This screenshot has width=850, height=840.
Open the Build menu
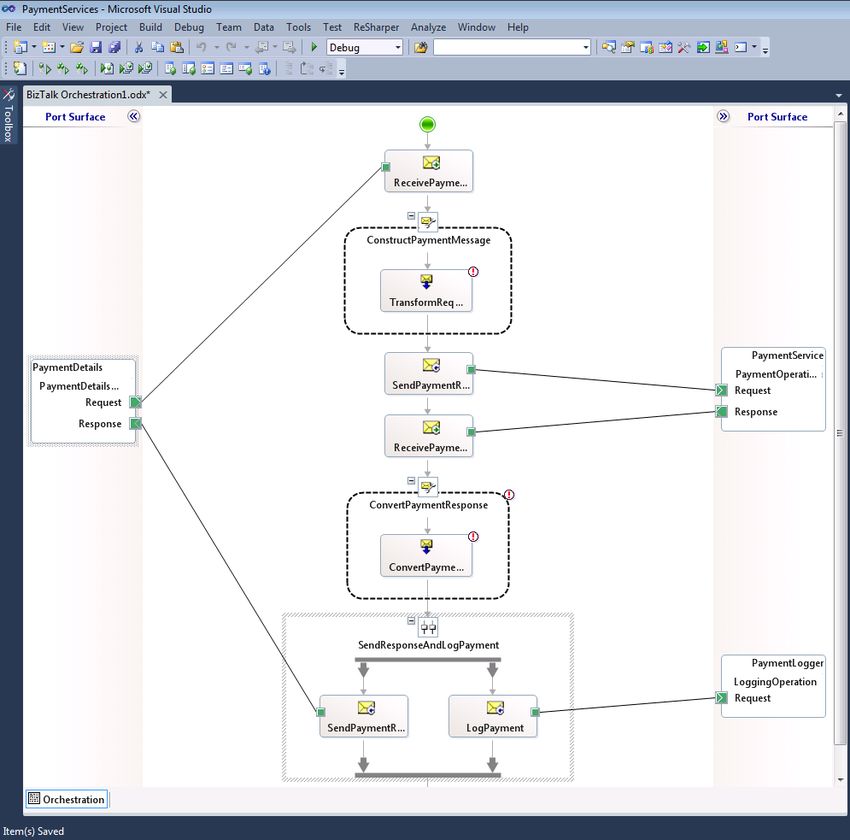point(150,27)
